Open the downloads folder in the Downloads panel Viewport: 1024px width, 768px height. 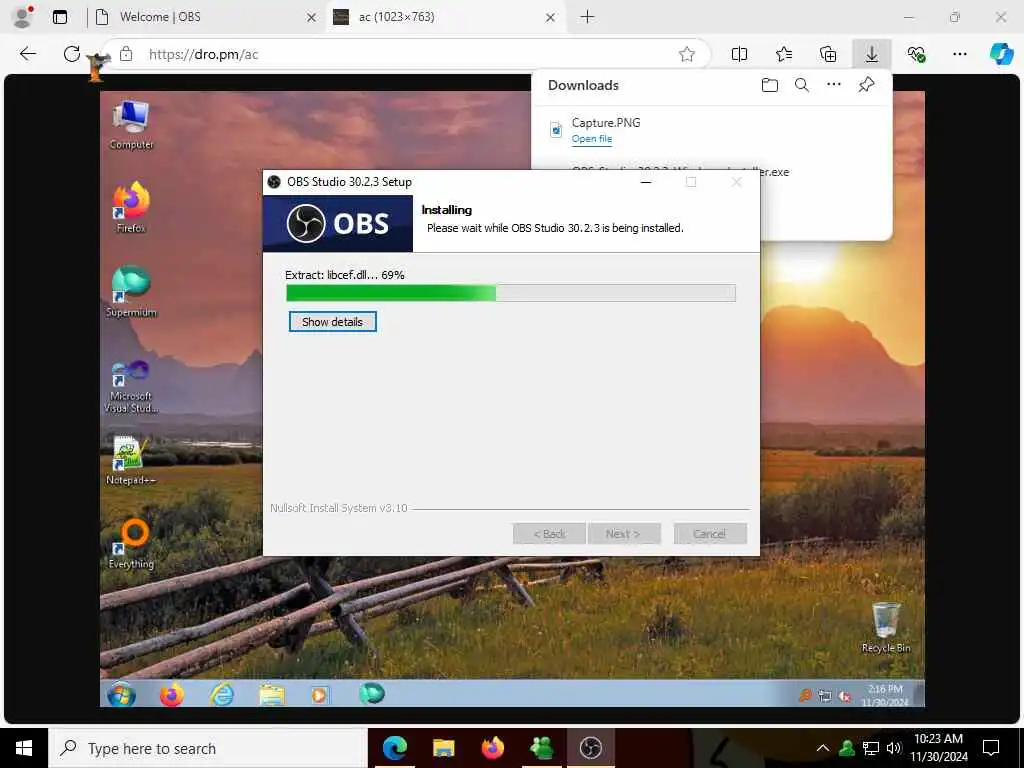[770, 85]
